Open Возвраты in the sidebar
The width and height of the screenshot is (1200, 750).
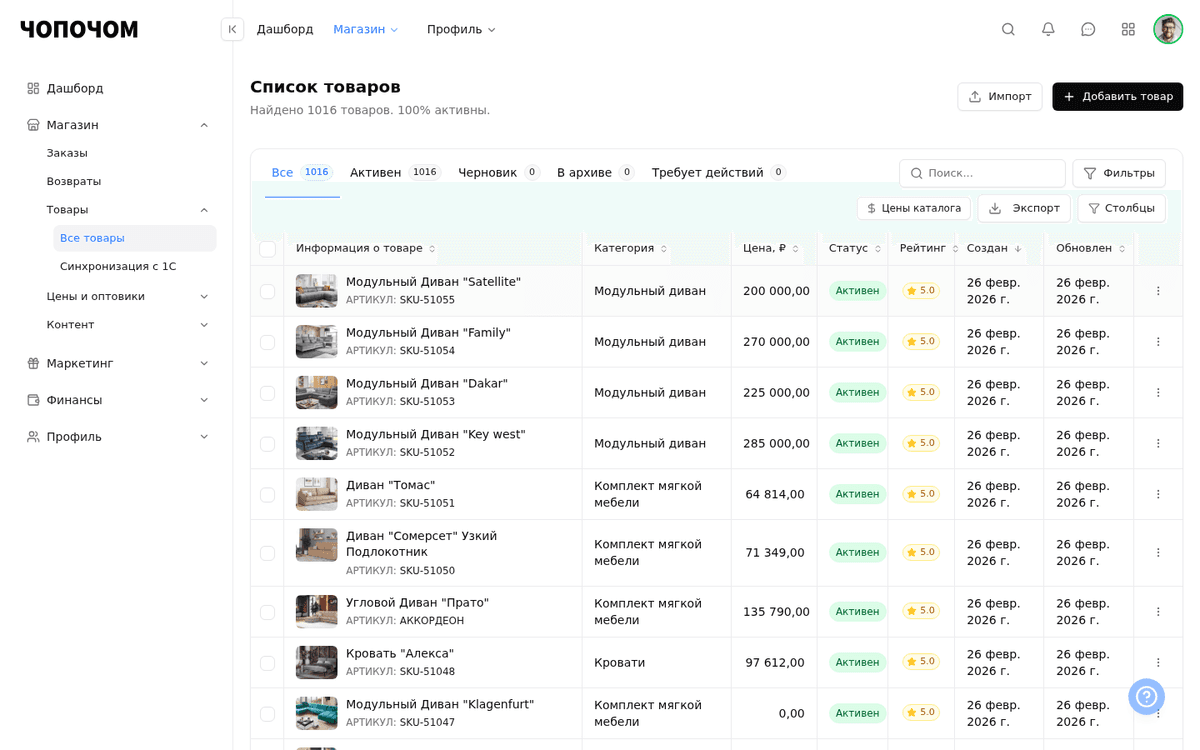pyautogui.click(x=74, y=181)
